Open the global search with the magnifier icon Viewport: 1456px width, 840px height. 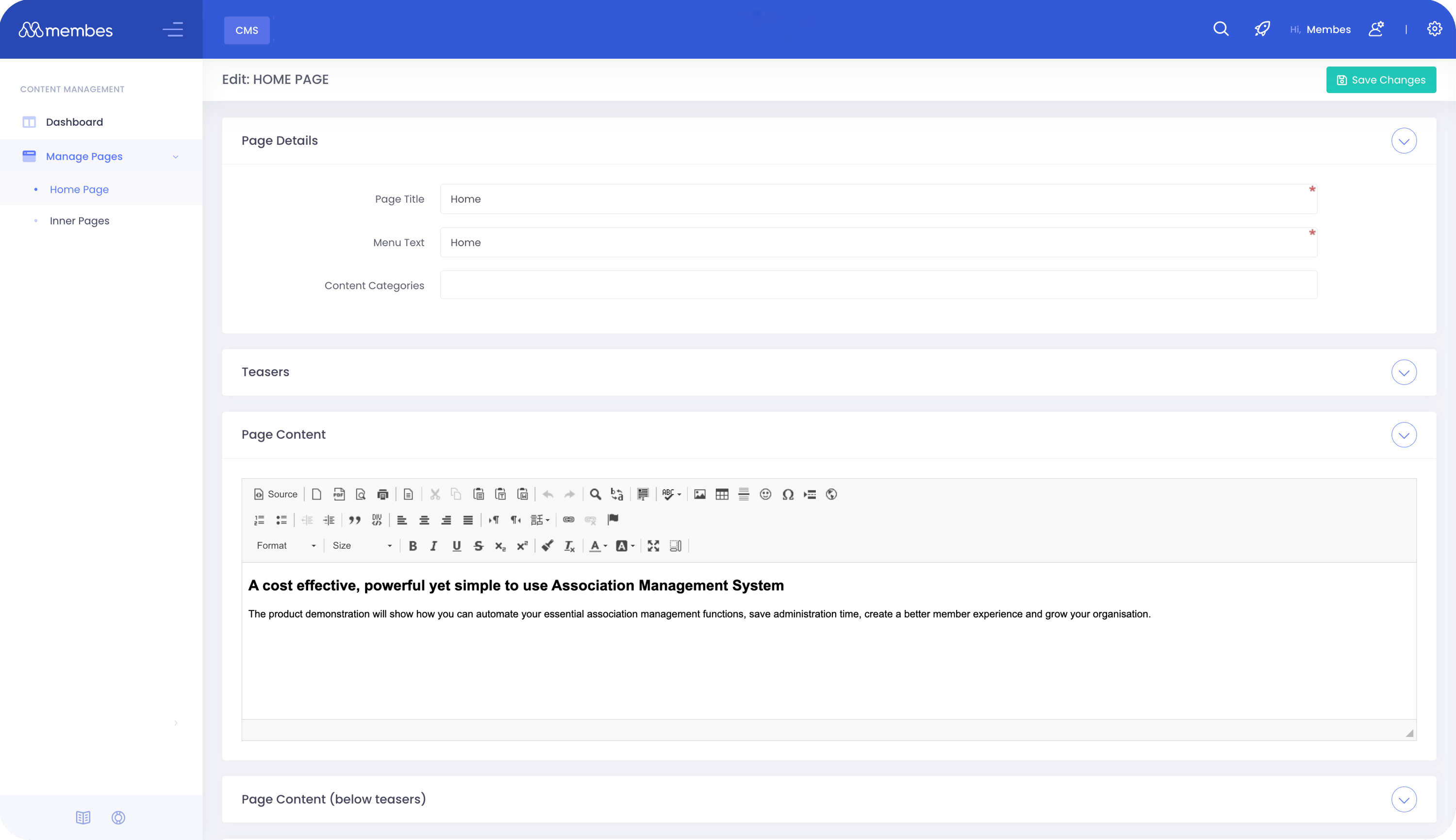pos(1221,28)
